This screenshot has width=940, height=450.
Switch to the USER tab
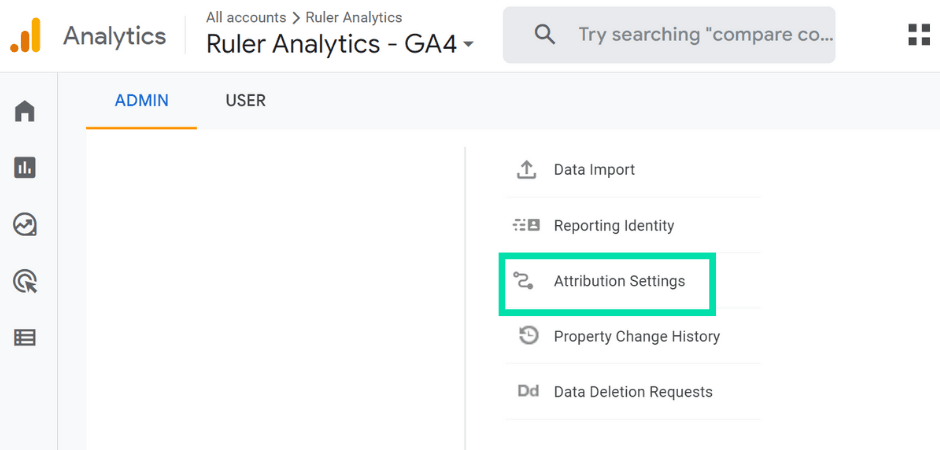click(246, 100)
